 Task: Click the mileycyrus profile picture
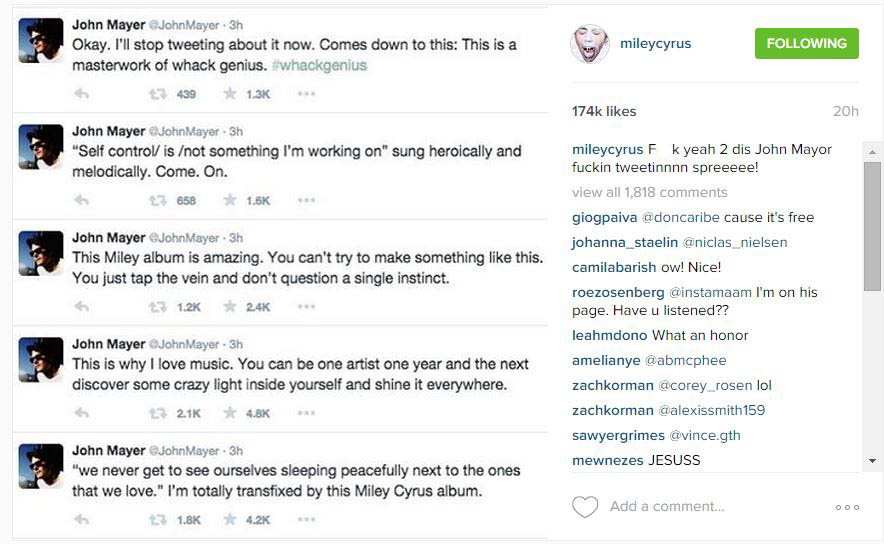point(590,44)
